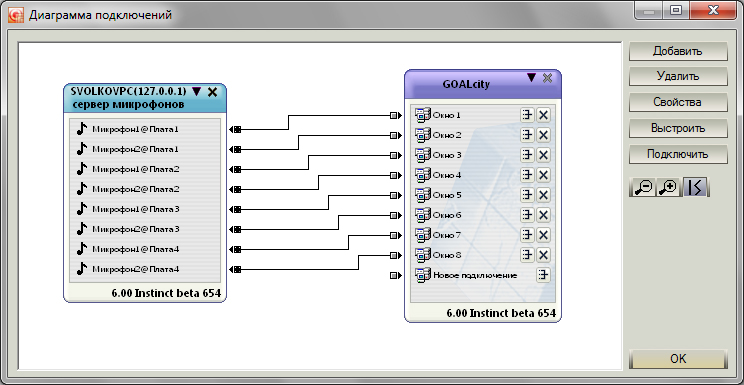Select the Окно 1 entry
This screenshot has height=385, width=744.
pos(483,115)
